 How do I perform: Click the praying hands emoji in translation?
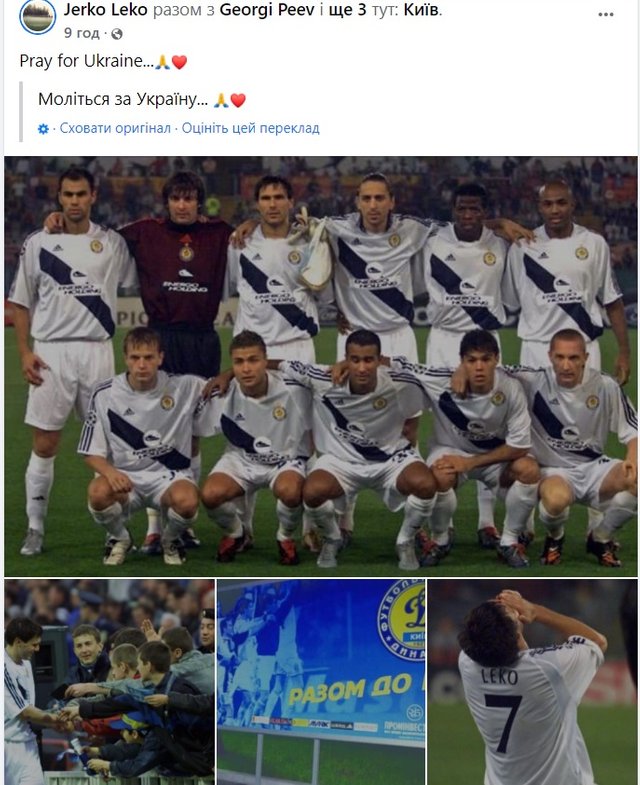(221, 100)
